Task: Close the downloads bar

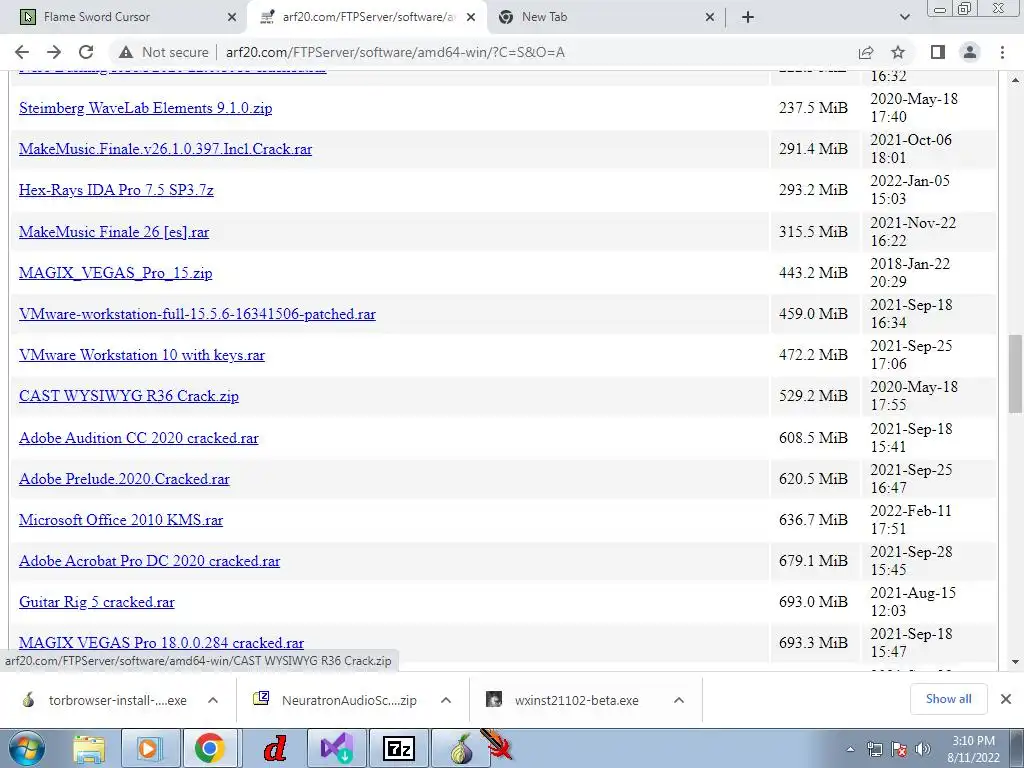Action: pos(1006,699)
